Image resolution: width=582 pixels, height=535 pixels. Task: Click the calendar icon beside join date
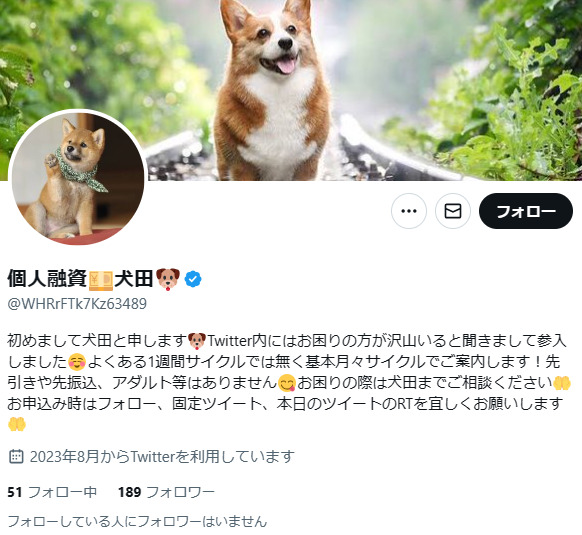click(16, 456)
